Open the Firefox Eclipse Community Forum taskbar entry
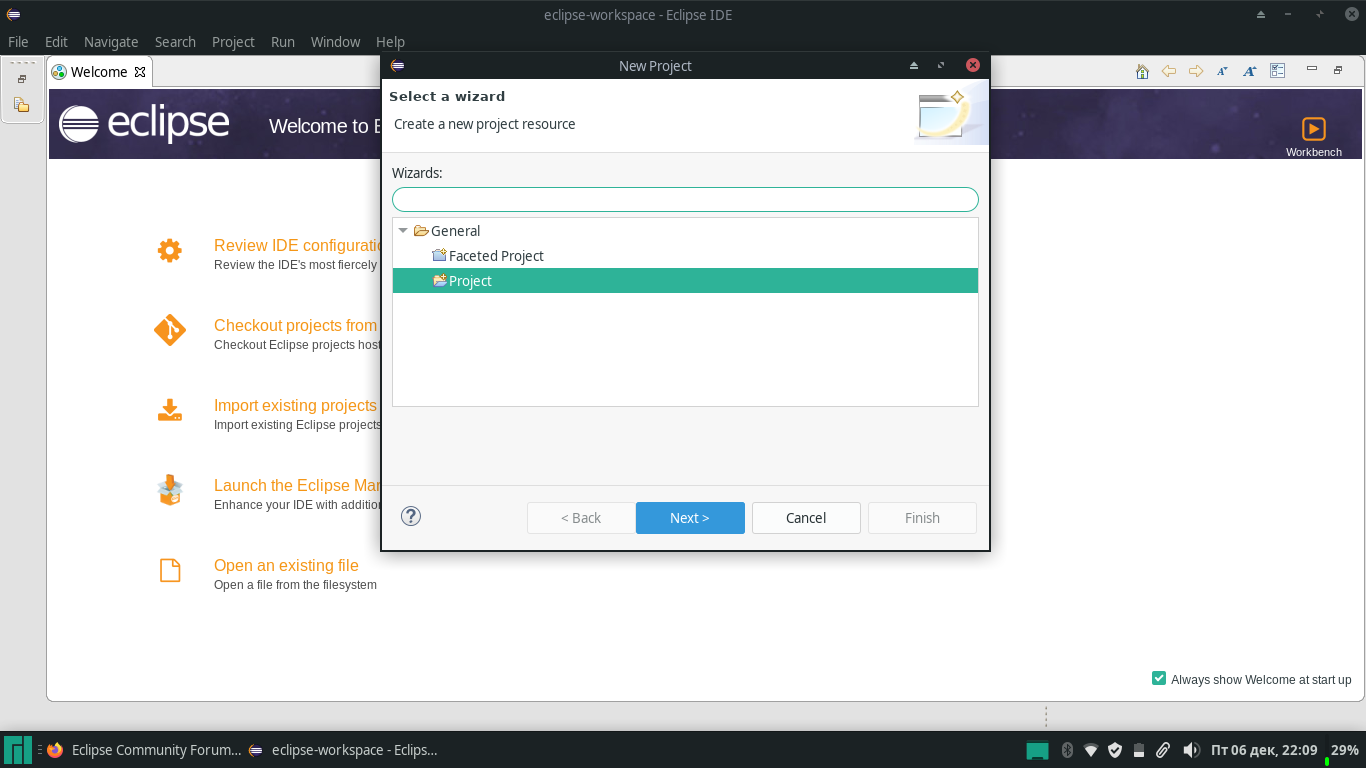 pyautogui.click(x=144, y=750)
